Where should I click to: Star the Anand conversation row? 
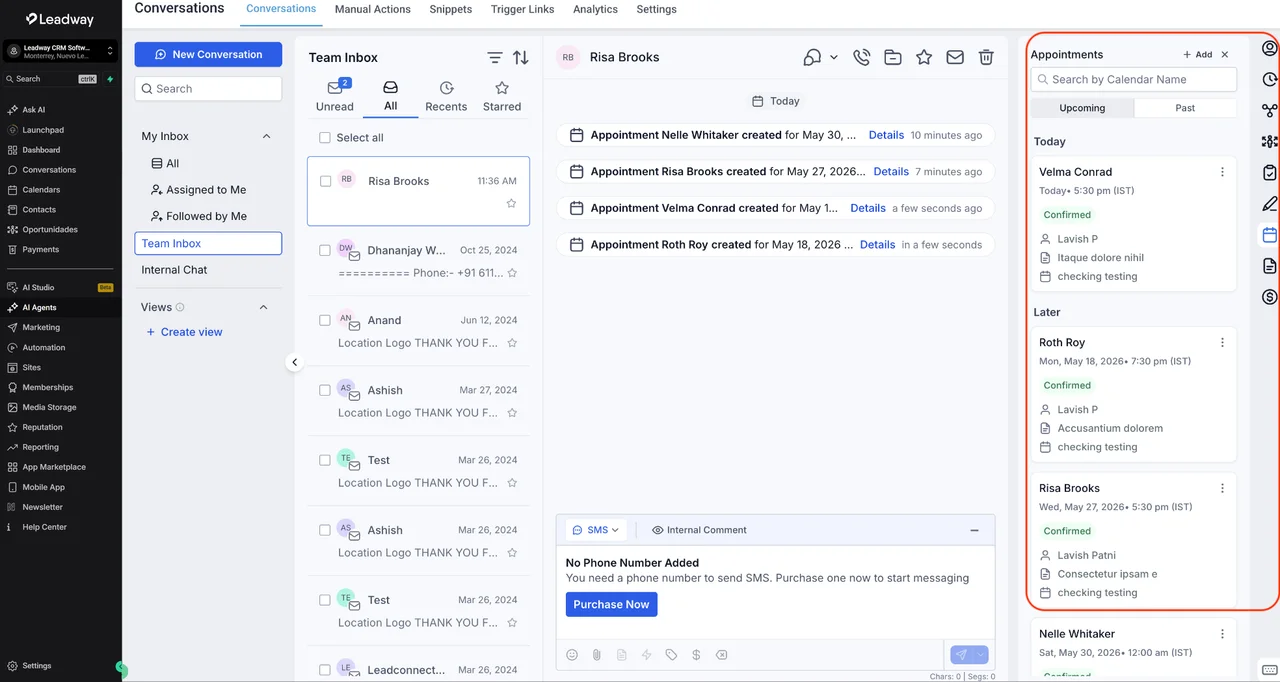(x=512, y=343)
